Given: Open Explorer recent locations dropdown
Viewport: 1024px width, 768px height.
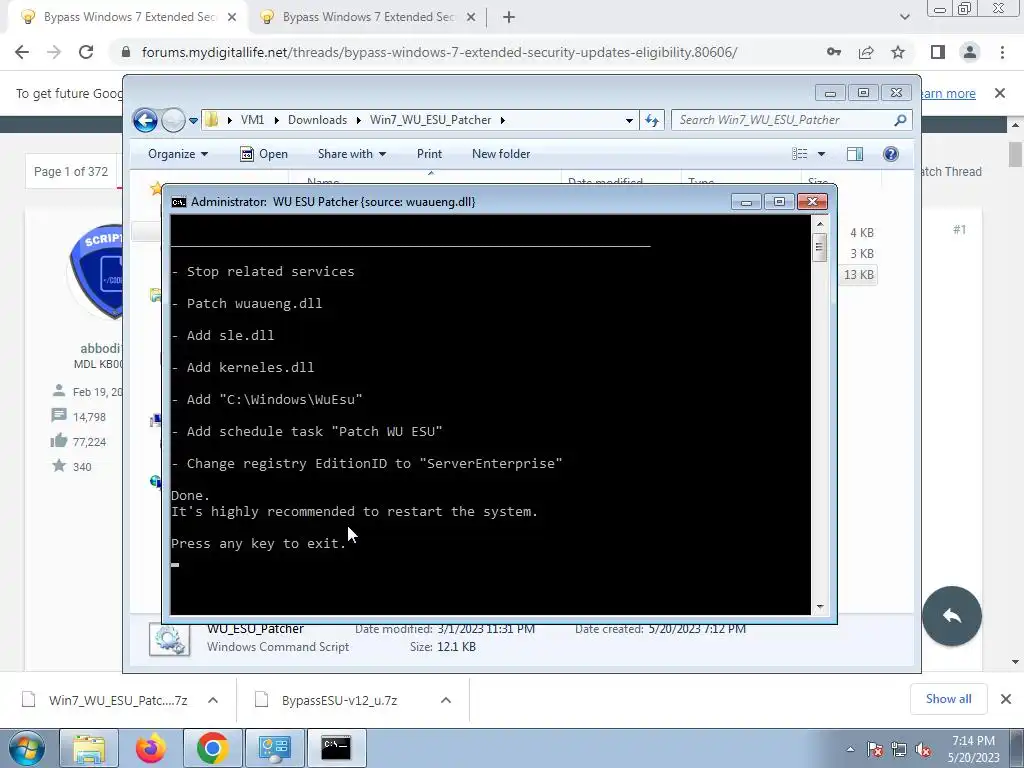Looking at the screenshot, I should [x=193, y=120].
